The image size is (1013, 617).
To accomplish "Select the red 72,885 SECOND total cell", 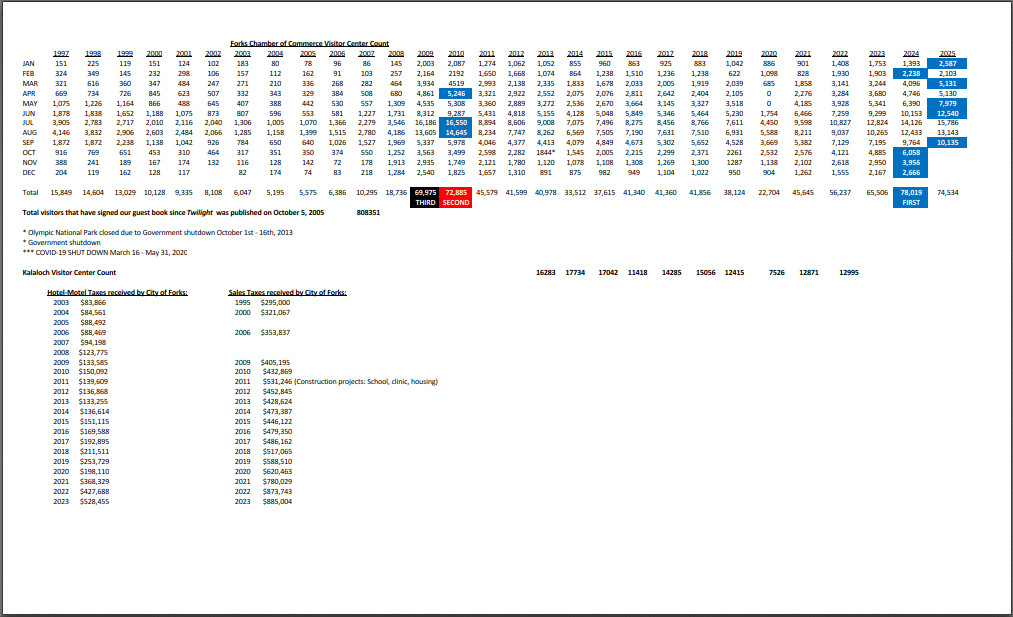I will [x=456, y=195].
